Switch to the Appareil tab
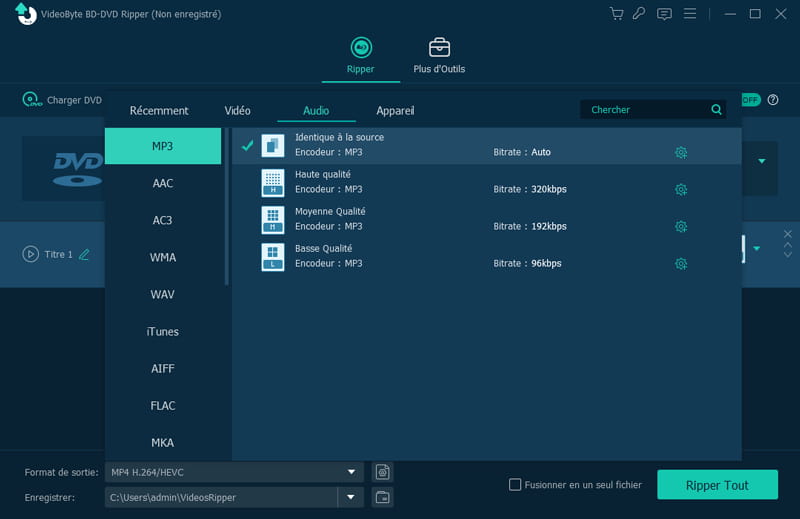This screenshot has height=519, width=800. tap(395, 111)
